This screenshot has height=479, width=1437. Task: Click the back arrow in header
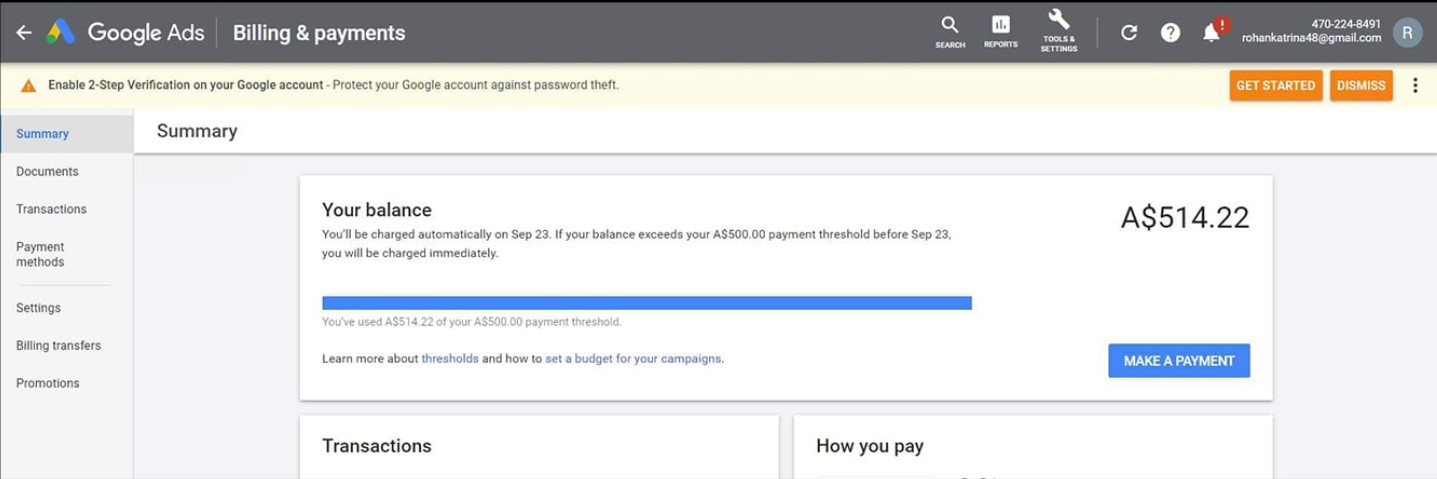(x=24, y=33)
